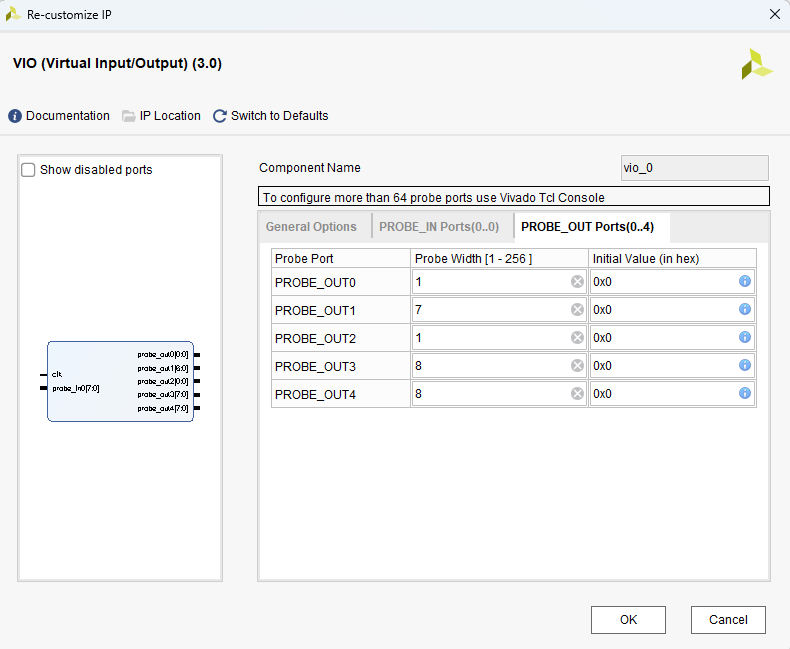Select the probe_out4[7:0] port in diagram
Image resolution: width=790 pixels, height=649 pixels.
click(163, 408)
